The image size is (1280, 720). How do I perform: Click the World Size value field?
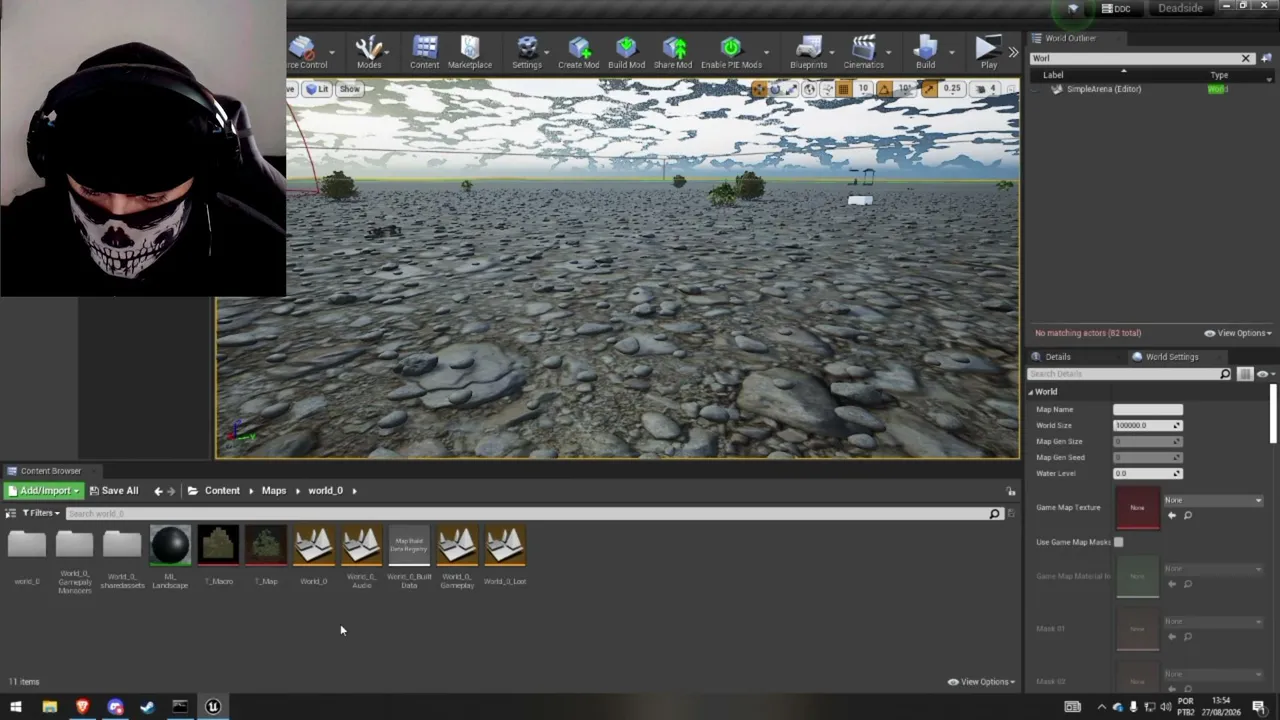[x=1148, y=425]
